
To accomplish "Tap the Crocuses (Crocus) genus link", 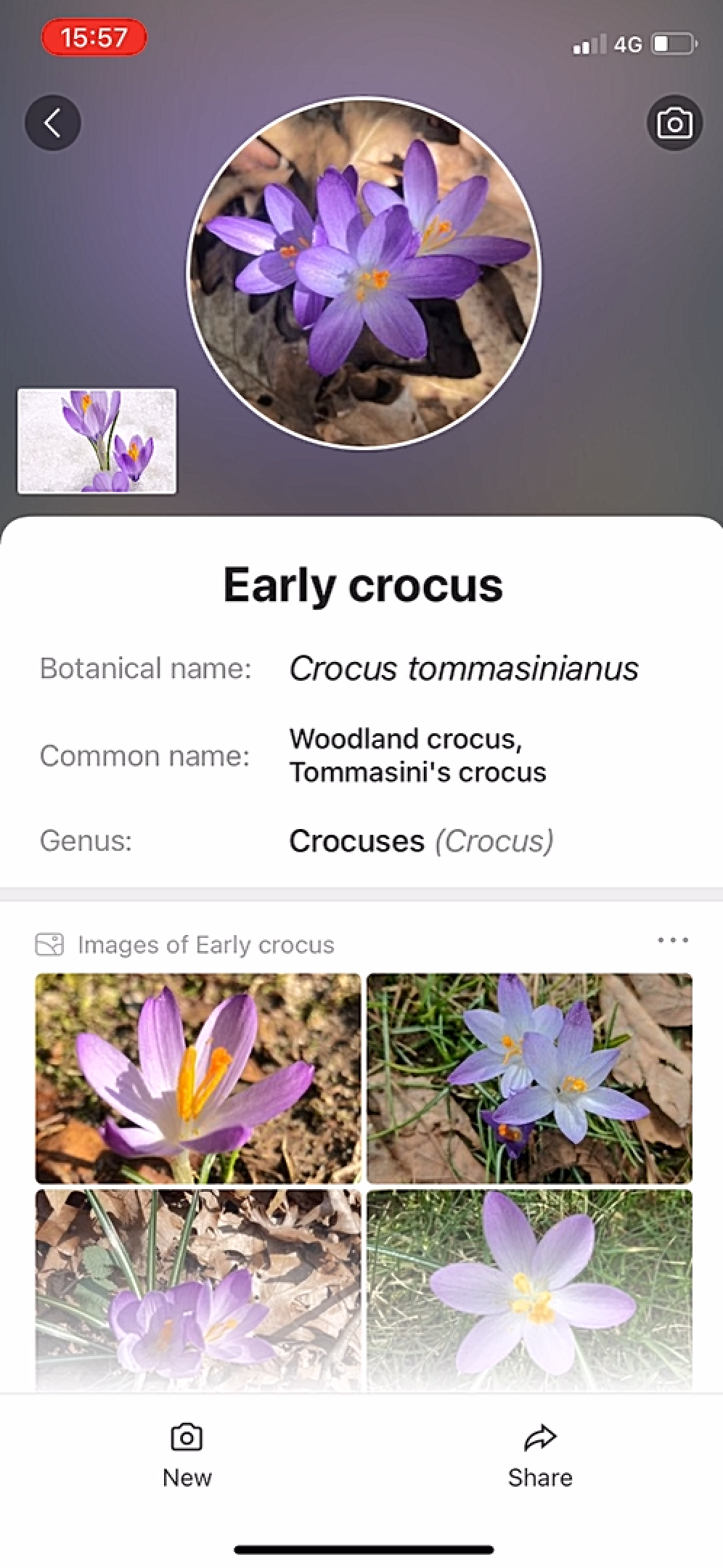I will (x=421, y=841).
